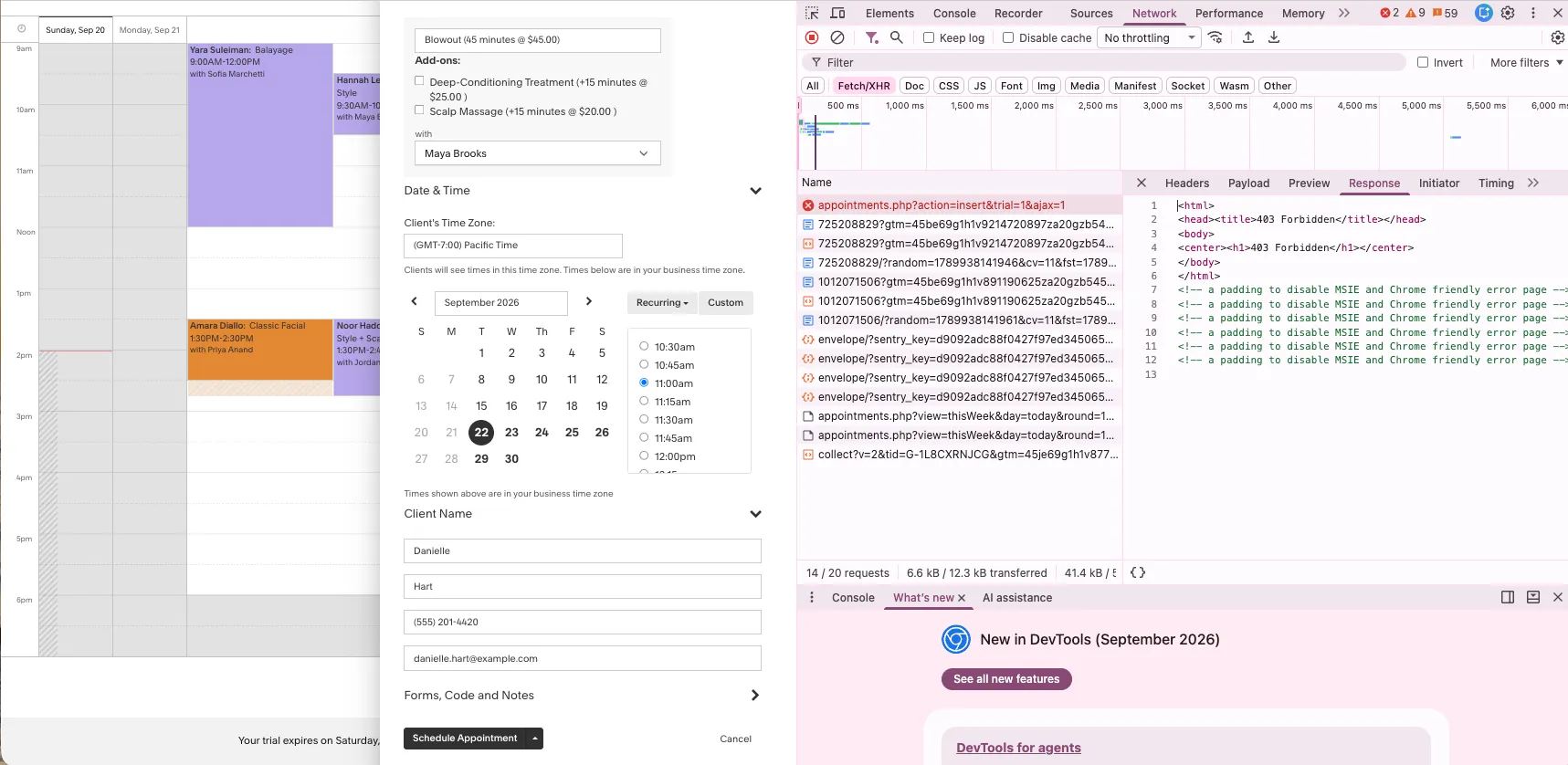Open DevTools settings gear in the top bar
The image size is (1568, 765).
pos(1508,13)
